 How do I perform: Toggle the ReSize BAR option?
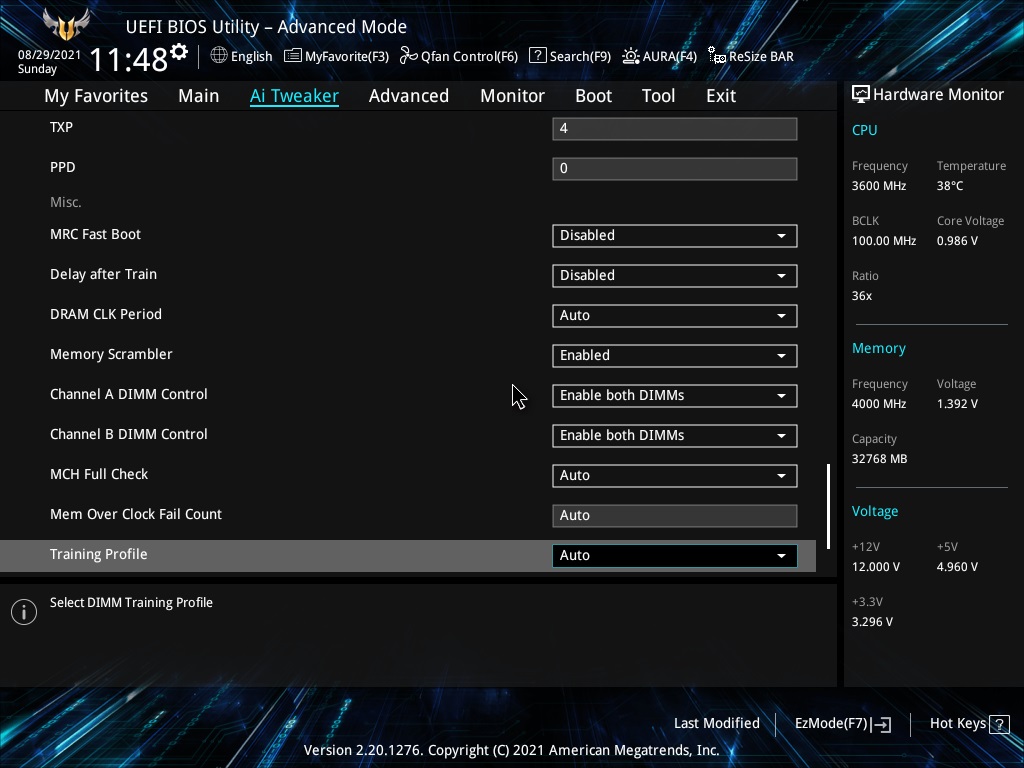(751, 56)
